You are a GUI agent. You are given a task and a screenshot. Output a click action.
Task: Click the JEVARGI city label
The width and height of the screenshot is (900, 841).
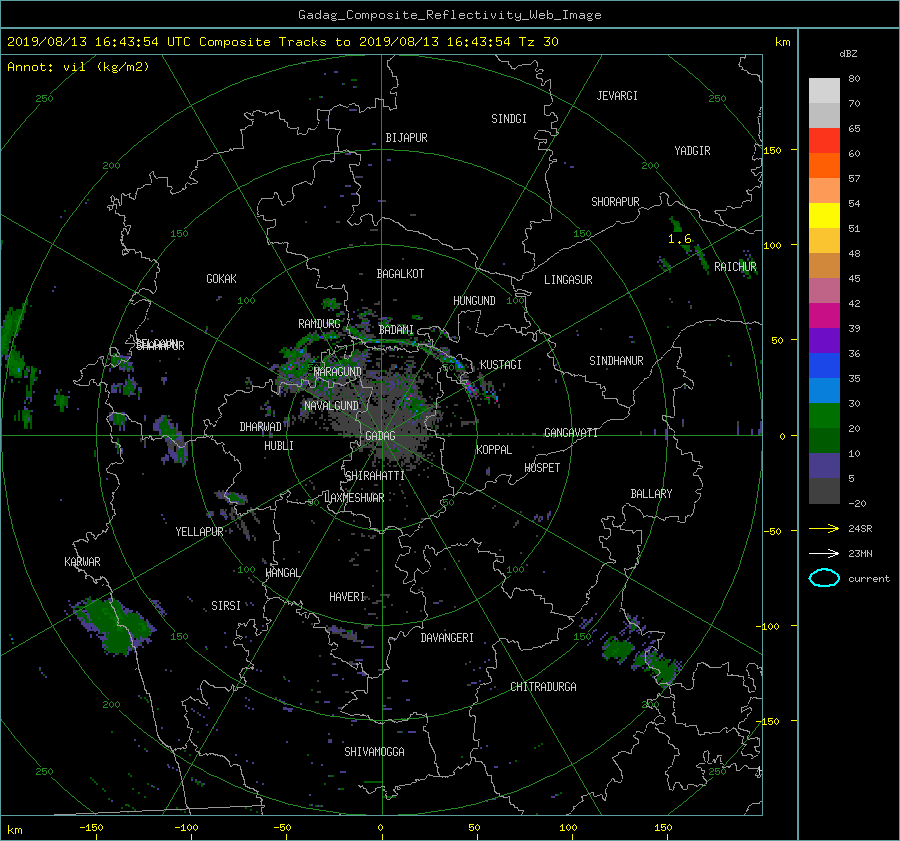(x=617, y=96)
